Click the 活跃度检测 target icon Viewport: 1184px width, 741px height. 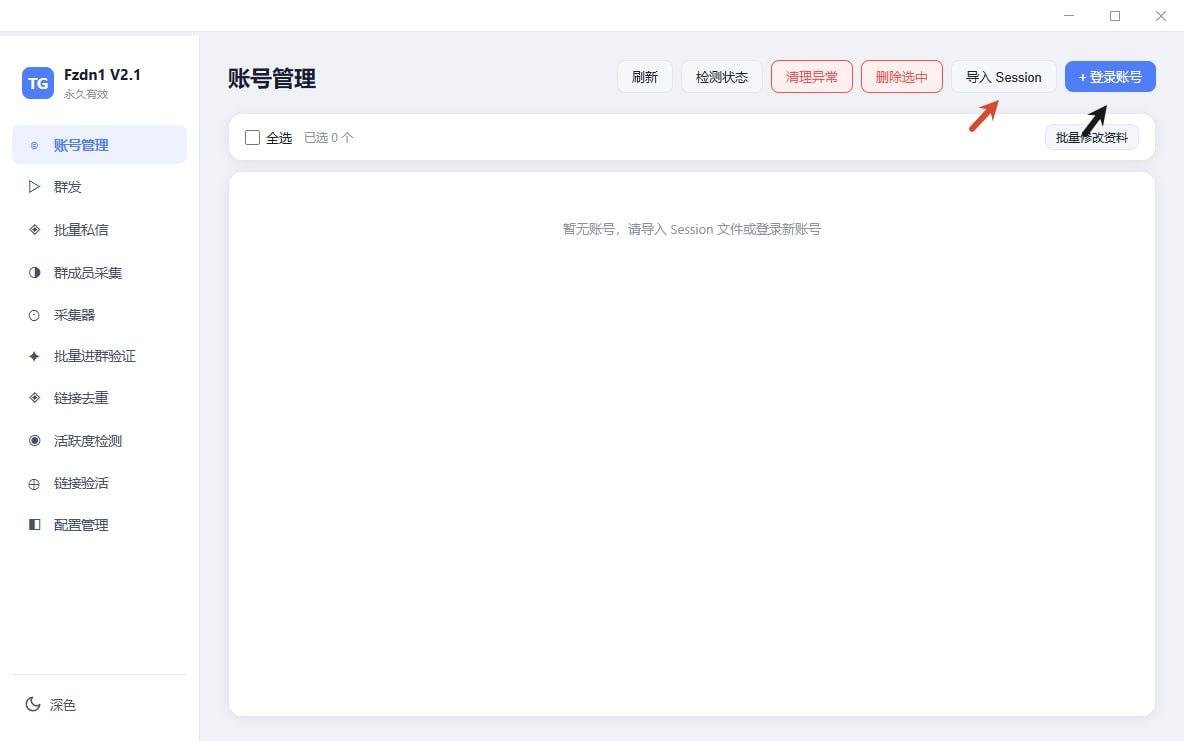[33, 440]
